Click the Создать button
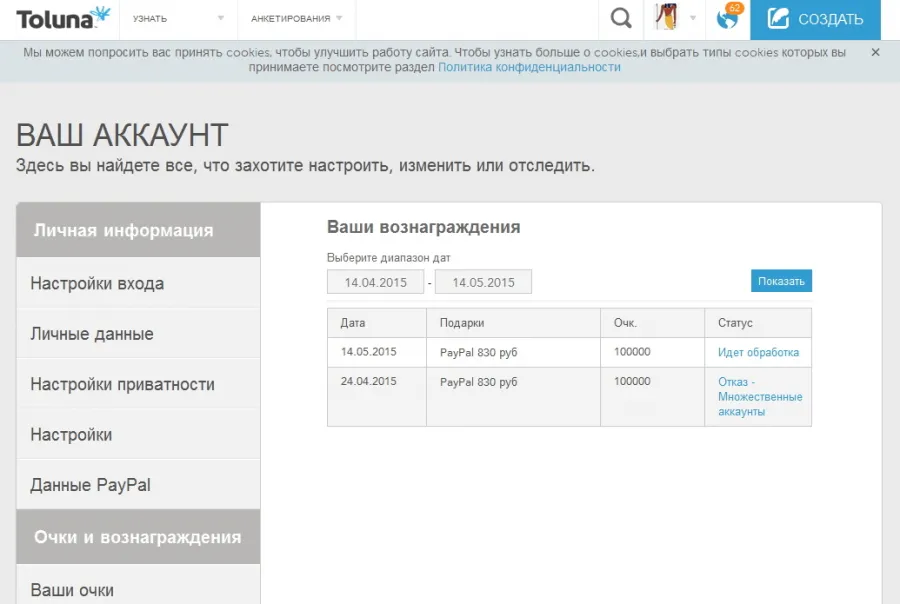The height and width of the screenshot is (604, 900). pyautogui.click(x=815, y=20)
